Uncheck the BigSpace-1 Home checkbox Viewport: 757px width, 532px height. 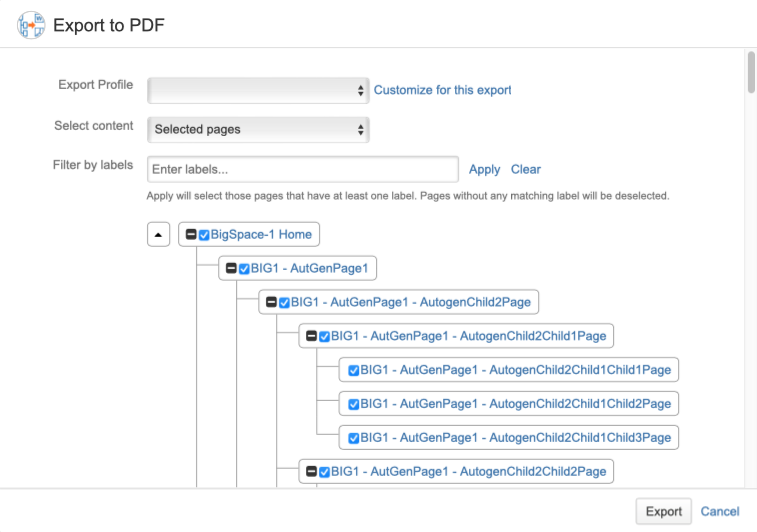click(x=204, y=235)
